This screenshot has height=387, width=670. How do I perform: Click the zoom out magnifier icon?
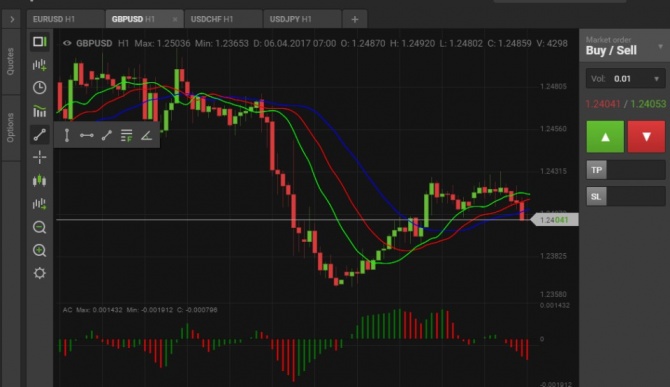pyautogui.click(x=39, y=227)
